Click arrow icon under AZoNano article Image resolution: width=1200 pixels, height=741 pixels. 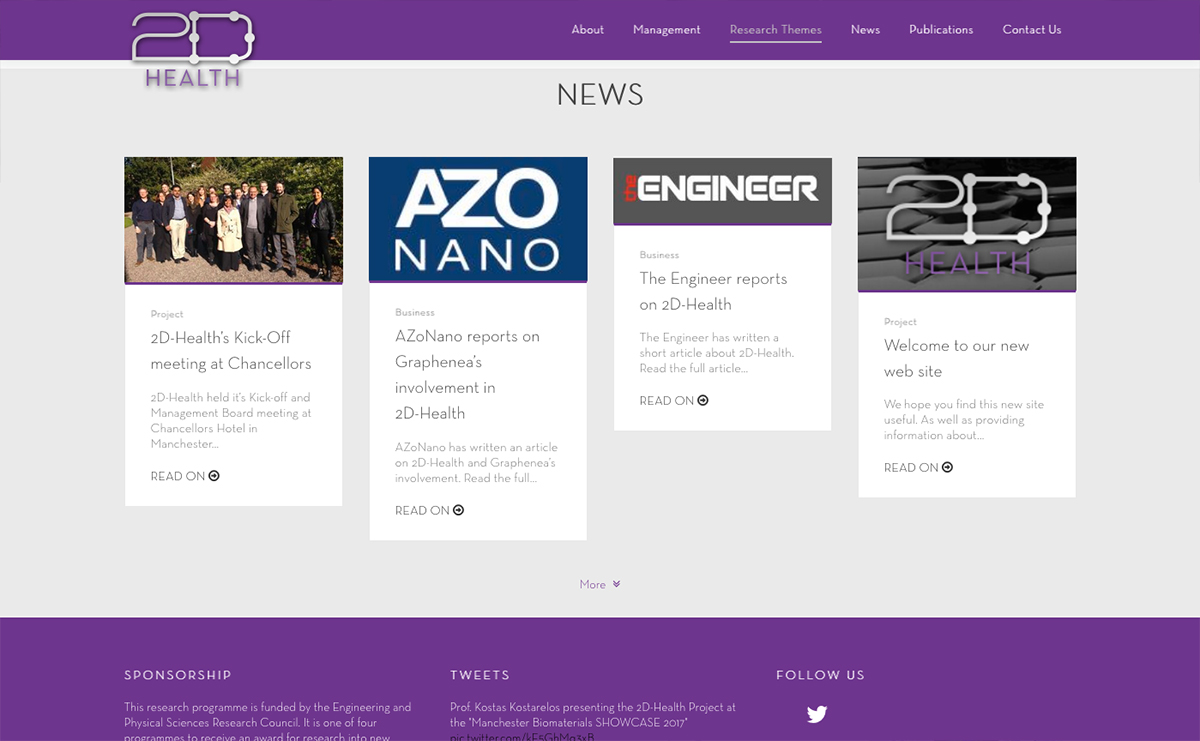click(x=459, y=510)
